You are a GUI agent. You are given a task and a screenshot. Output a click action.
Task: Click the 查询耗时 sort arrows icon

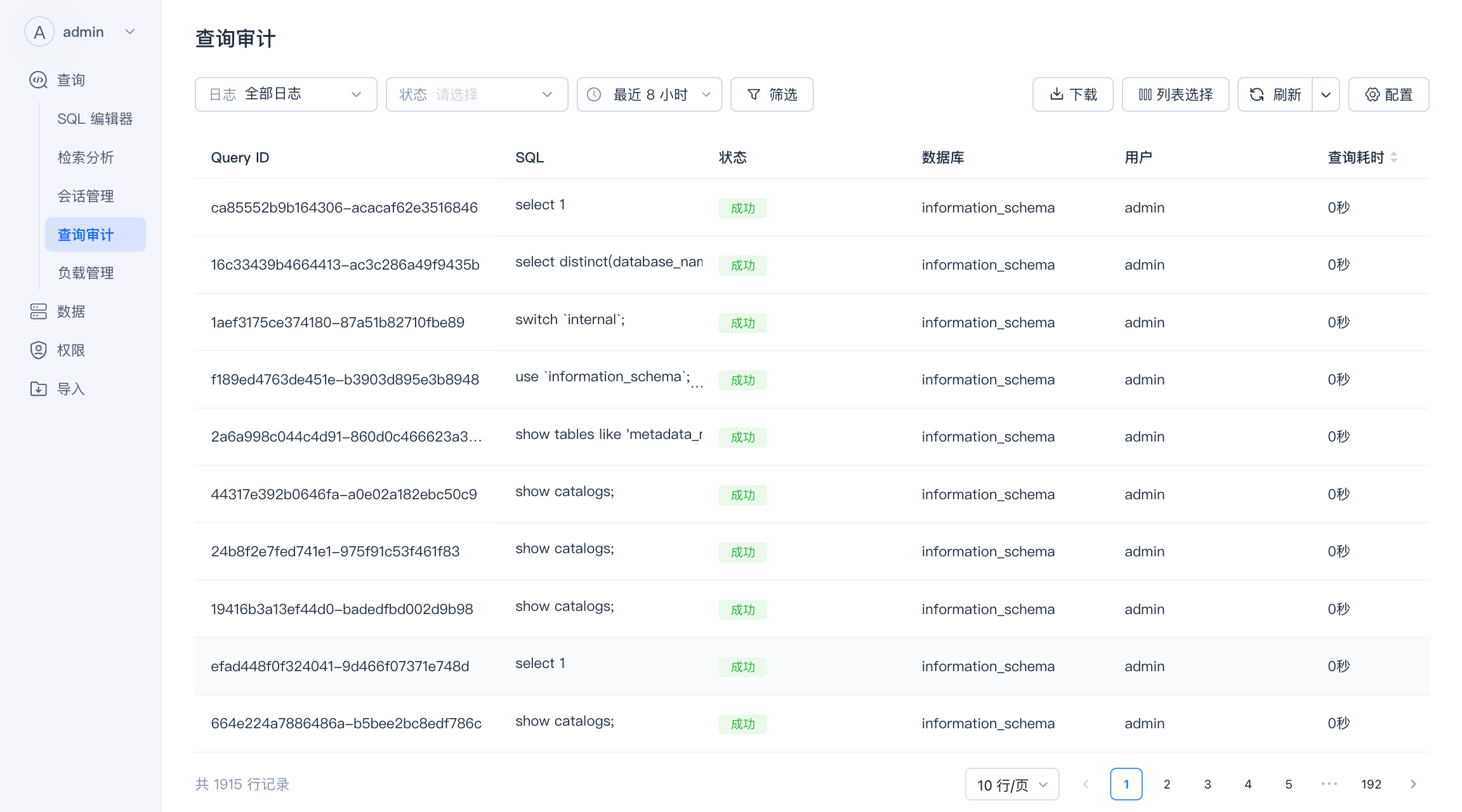point(1393,157)
